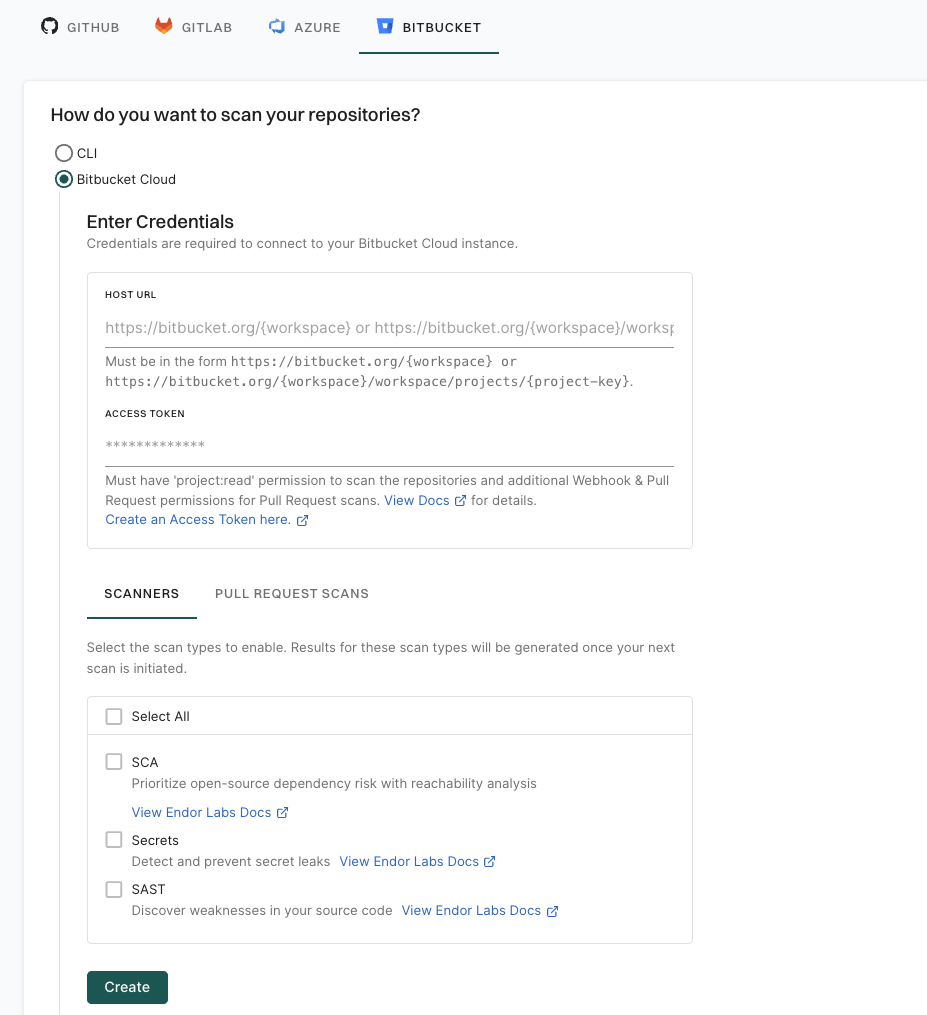
Task: Open the Scanners tab
Action: click(141, 593)
